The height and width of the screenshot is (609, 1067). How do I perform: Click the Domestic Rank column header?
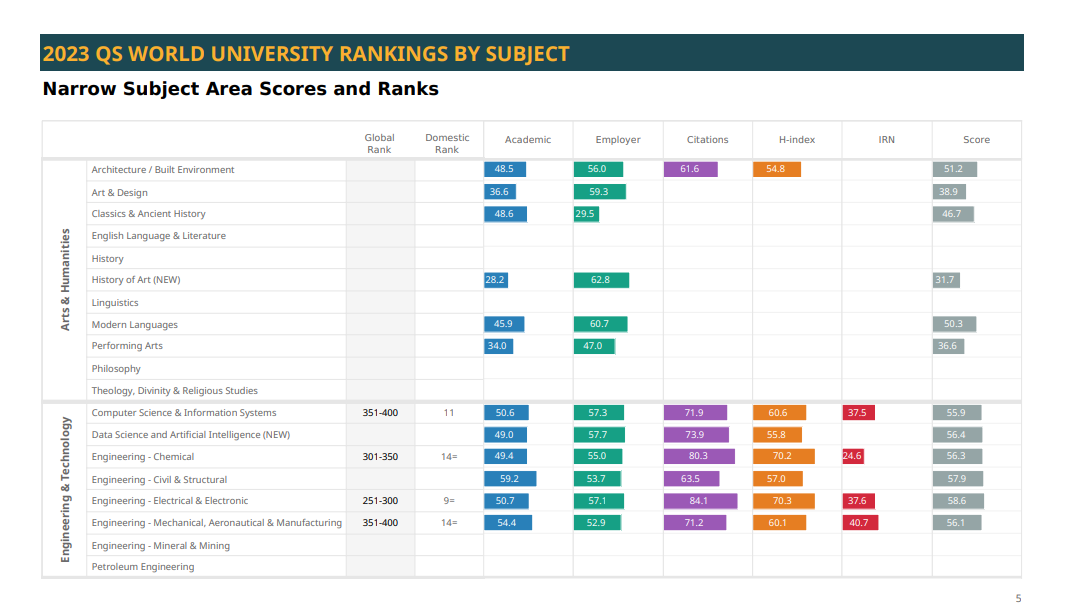point(447,144)
